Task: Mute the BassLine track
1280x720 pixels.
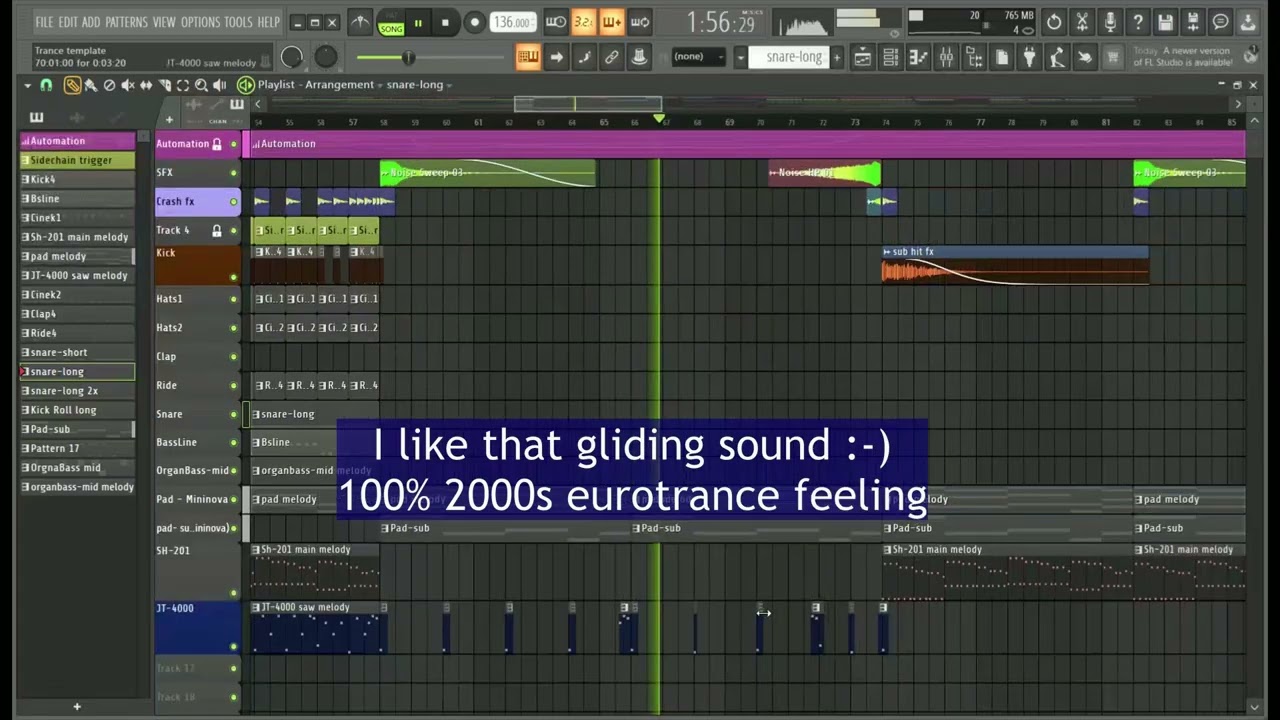Action: pos(234,442)
